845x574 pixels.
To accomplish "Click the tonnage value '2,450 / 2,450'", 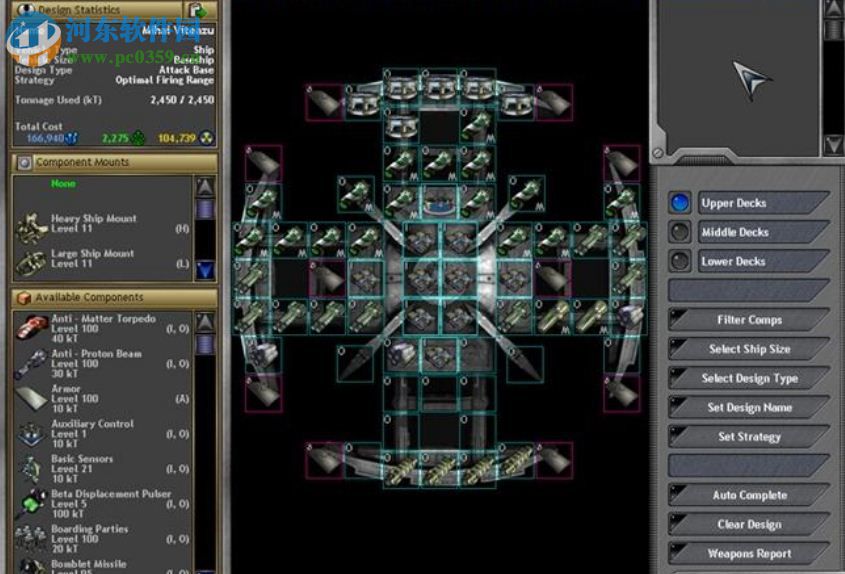I will point(182,100).
